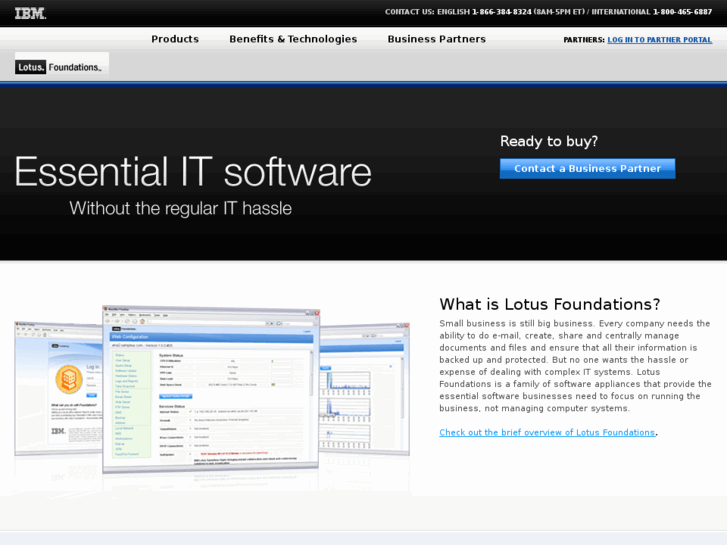The image size is (727, 545).
Task: Click the 'Ready to buy?' text
Action: [x=548, y=141]
